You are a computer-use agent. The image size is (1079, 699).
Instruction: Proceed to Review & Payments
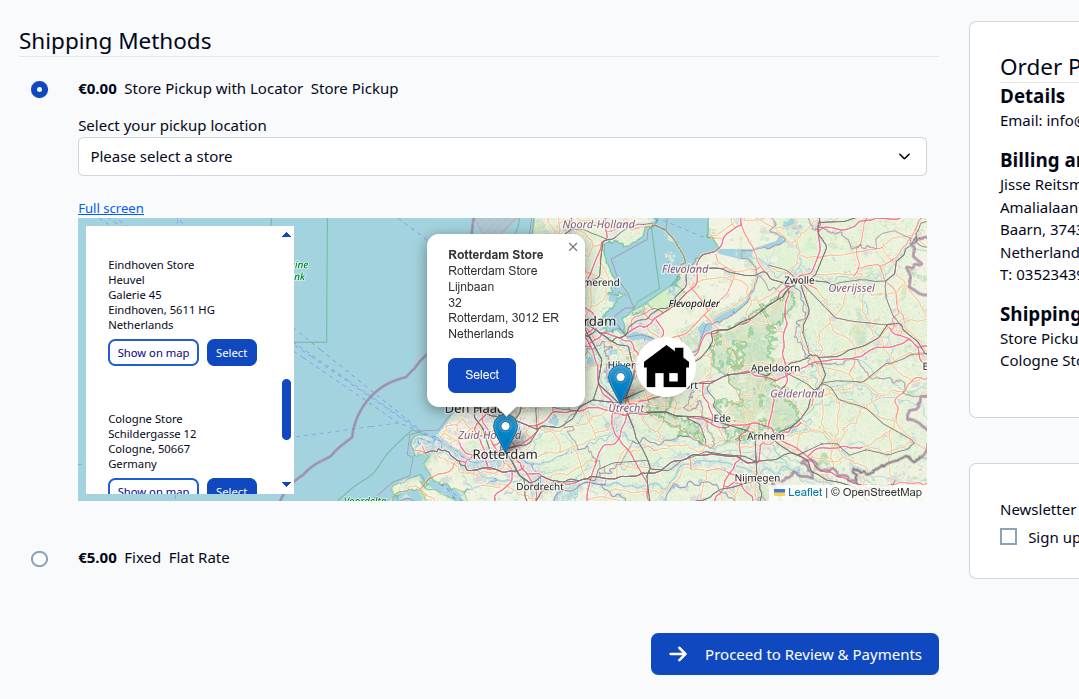[795, 654]
